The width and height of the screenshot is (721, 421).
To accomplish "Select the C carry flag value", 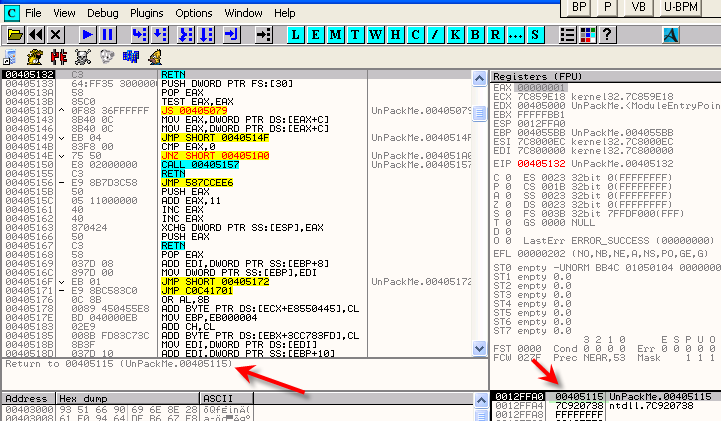I will 510,178.
